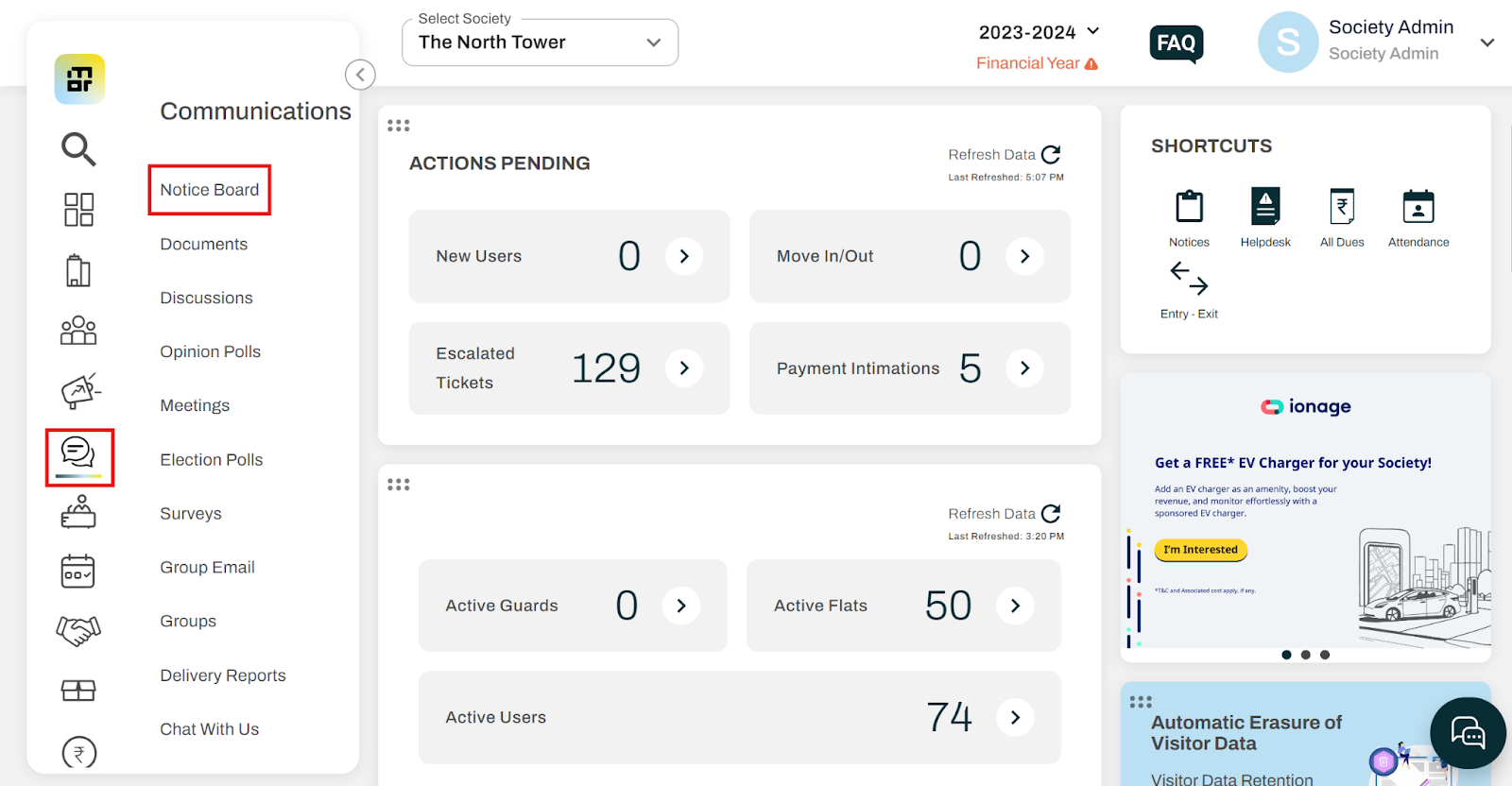Open Documents menu item

pyautogui.click(x=204, y=244)
